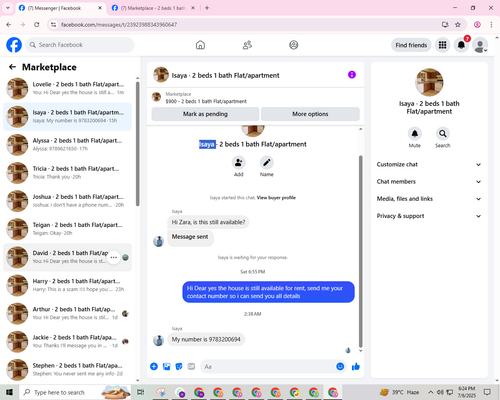Show hidden system tray icons

click(431, 392)
